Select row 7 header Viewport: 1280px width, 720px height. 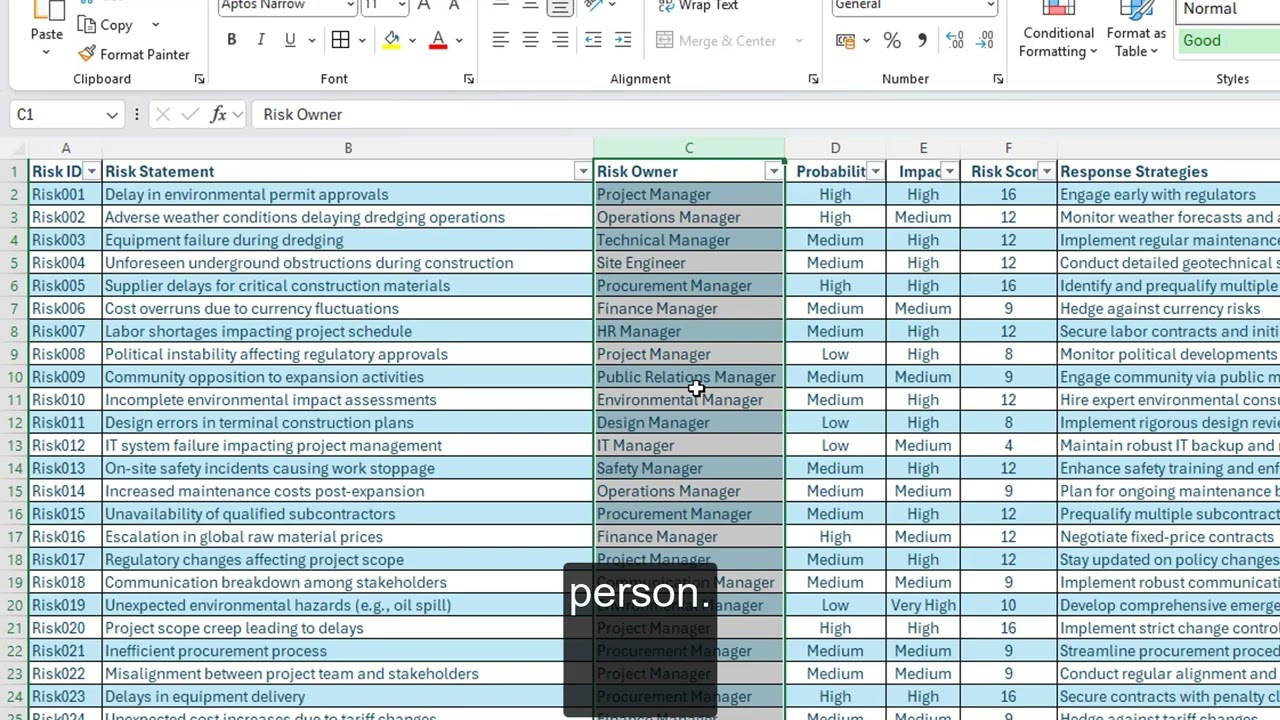[x=14, y=309]
